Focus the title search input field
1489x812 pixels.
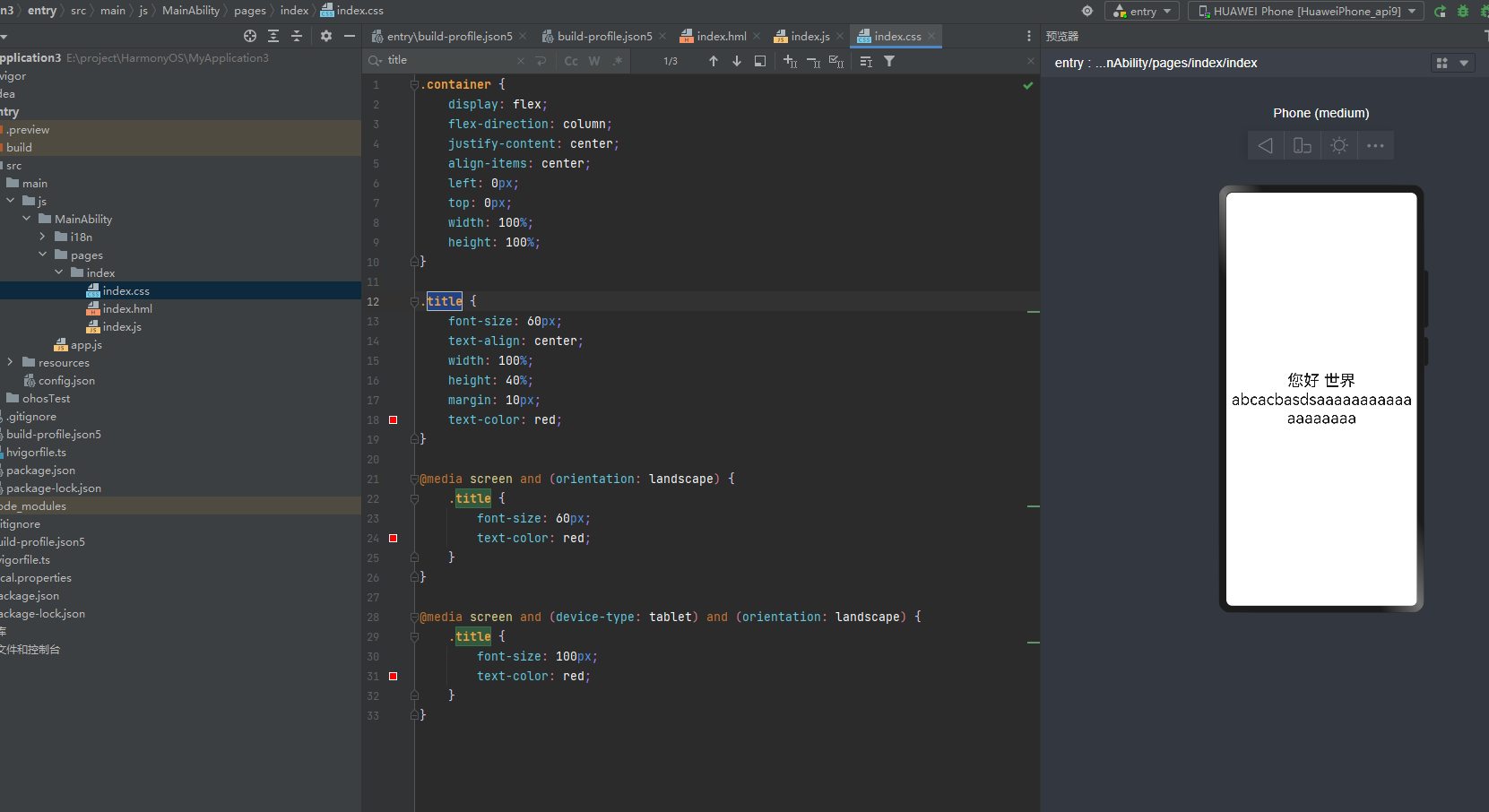(448, 61)
